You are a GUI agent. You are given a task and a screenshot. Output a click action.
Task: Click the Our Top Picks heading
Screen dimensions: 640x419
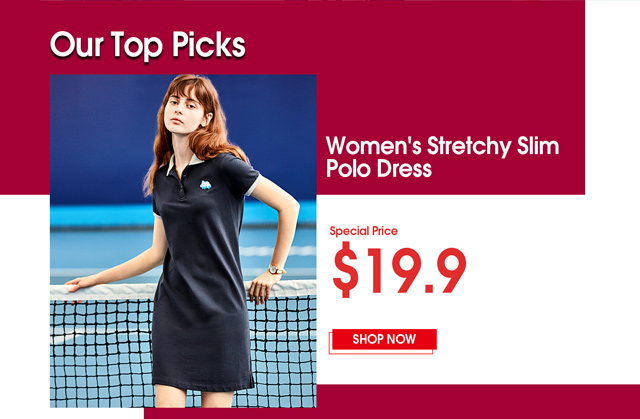click(x=147, y=45)
